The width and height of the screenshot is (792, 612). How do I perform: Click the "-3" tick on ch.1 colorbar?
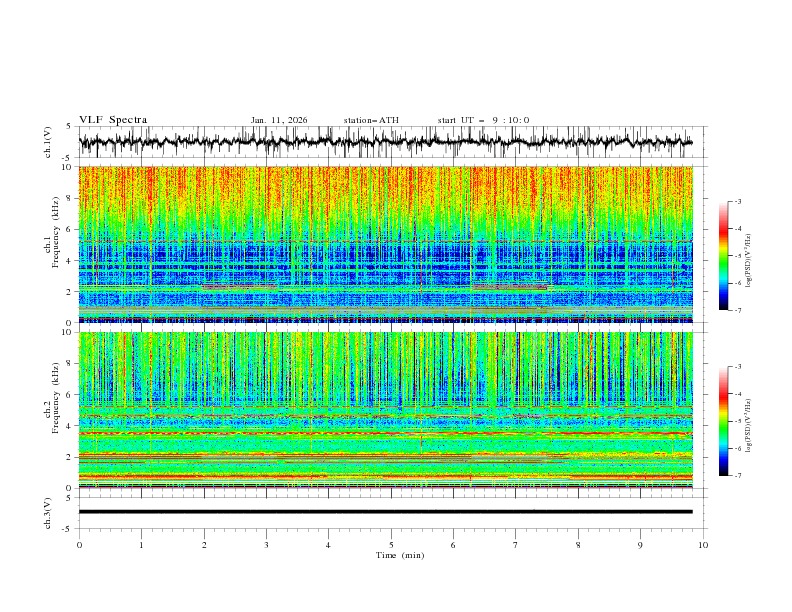tap(738, 201)
